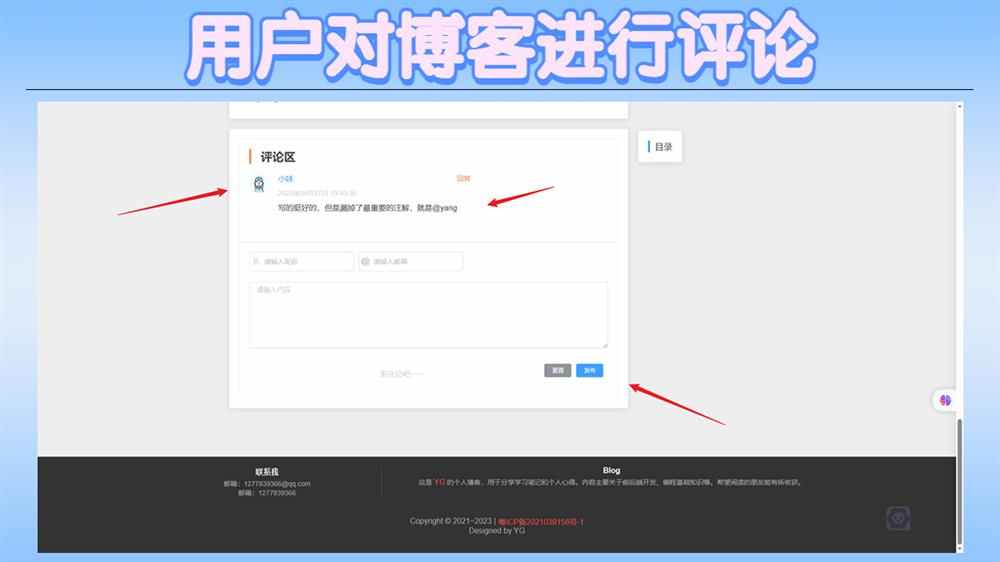
Task: Open the red ICP registration link in footer
Action: 541,522
